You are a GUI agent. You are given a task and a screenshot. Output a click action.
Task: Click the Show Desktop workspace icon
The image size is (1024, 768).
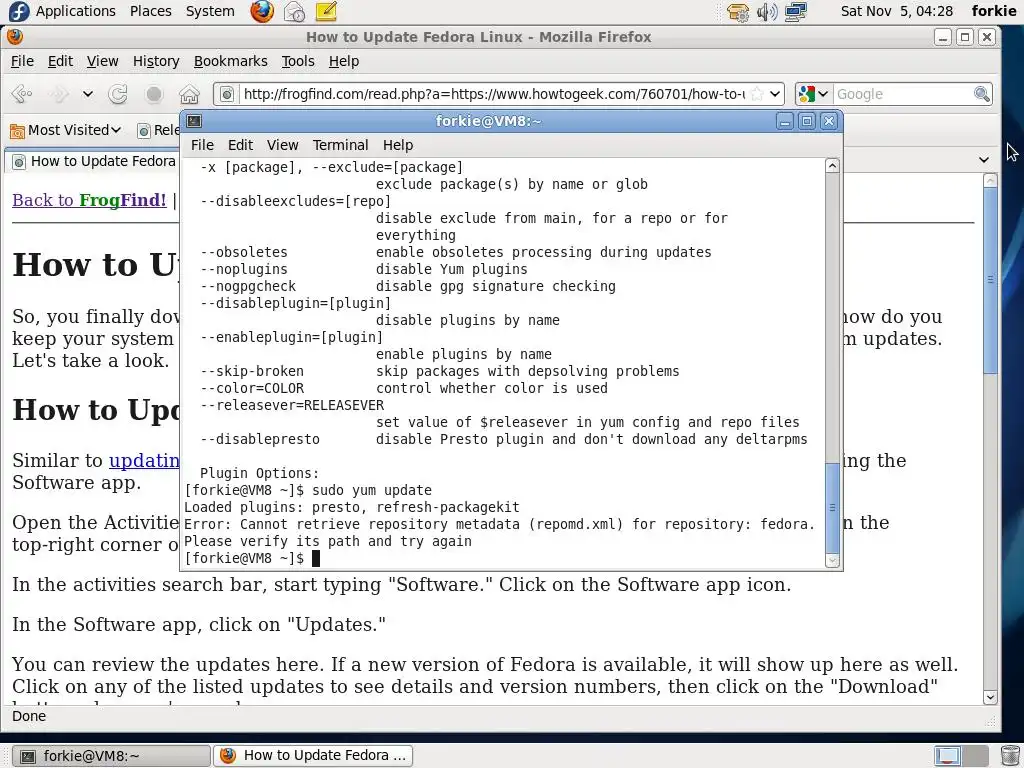(x=947, y=756)
